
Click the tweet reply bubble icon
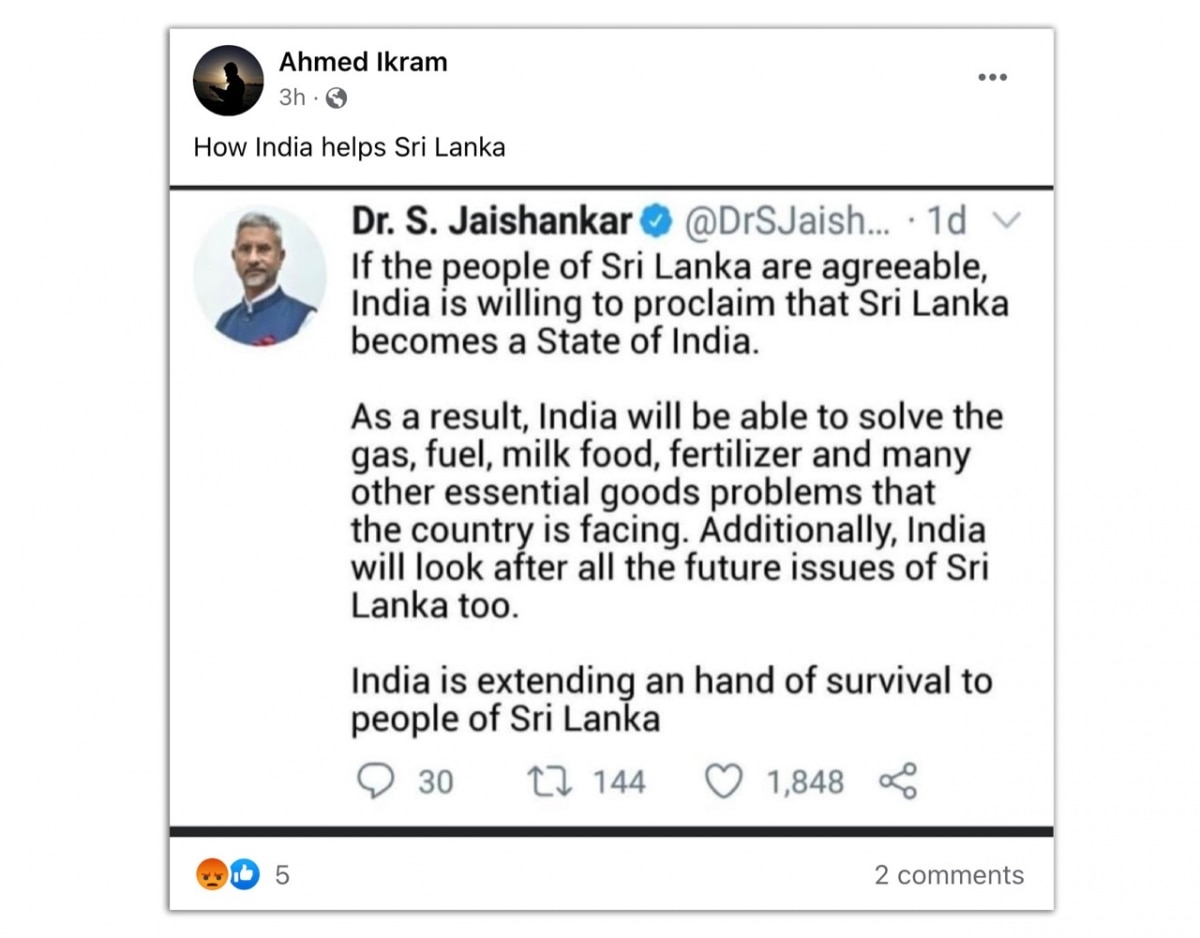click(x=375, y=781)
